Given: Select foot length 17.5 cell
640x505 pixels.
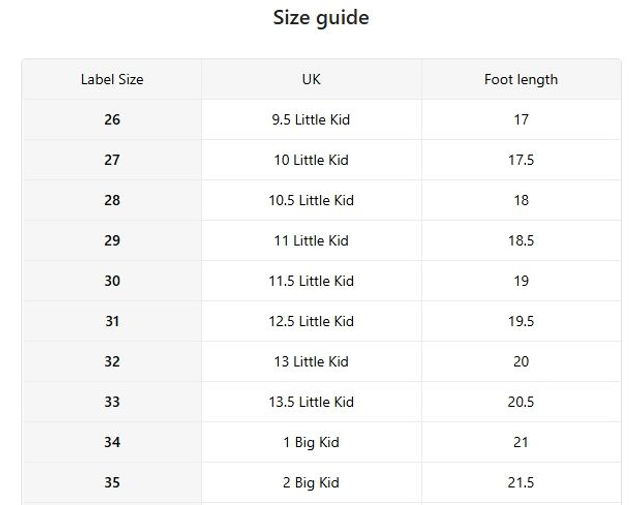Looking at the screenshot, I should tap(521, 160).
